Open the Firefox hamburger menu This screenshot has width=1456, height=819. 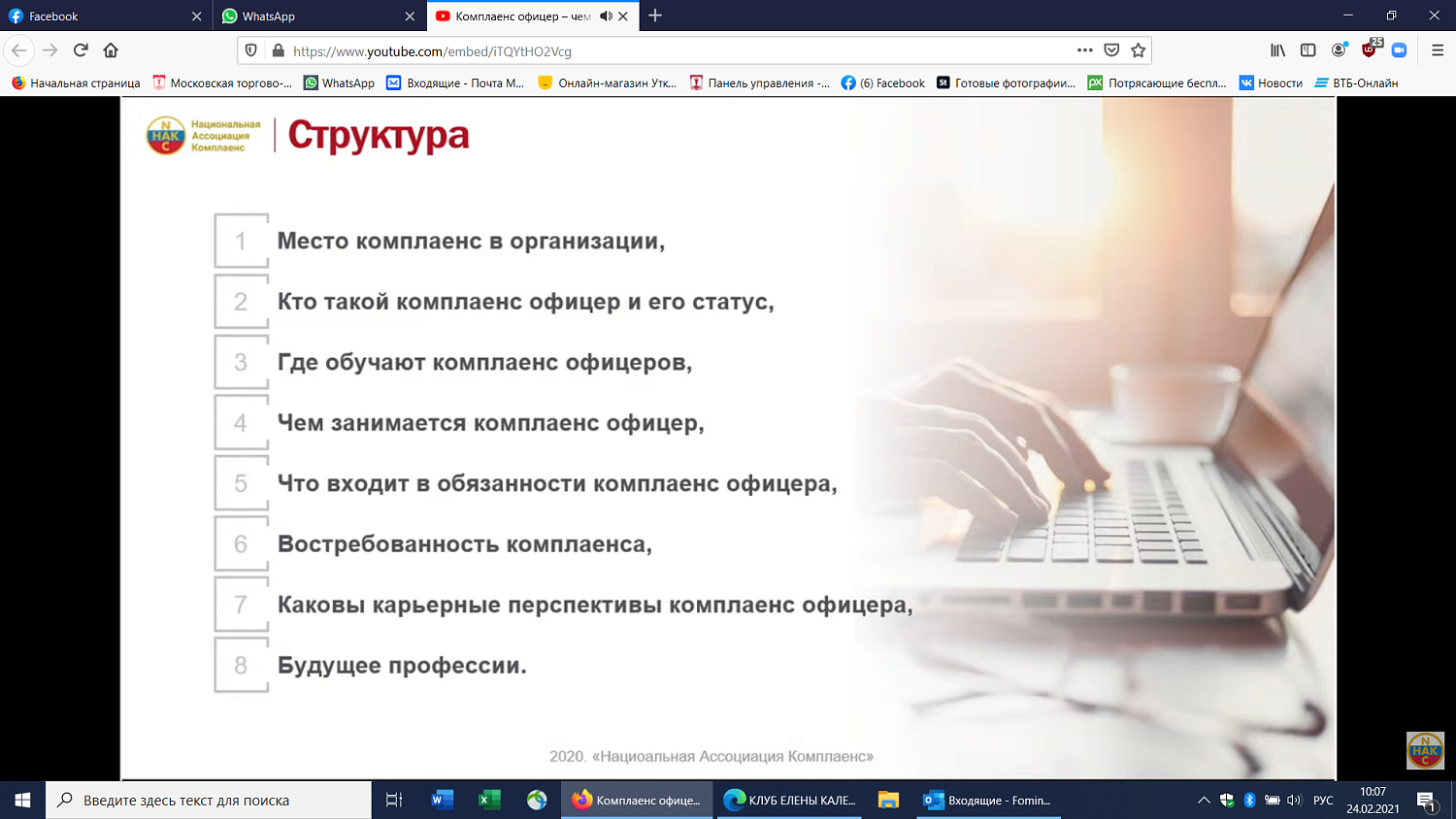(x=1438, y=50)
